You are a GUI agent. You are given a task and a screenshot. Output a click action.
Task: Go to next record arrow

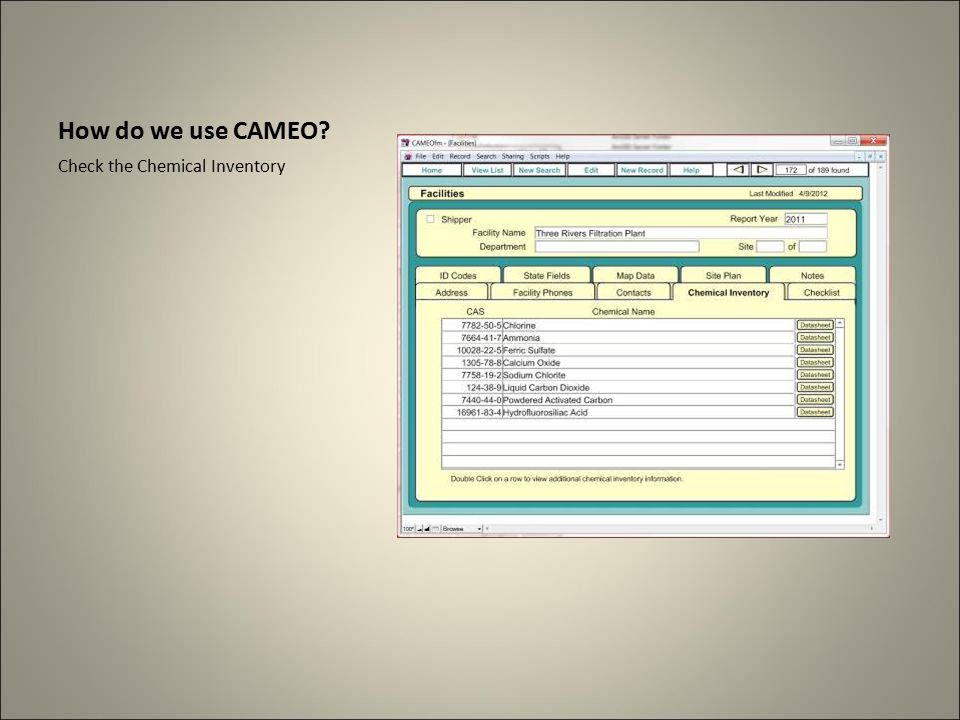[x=761, y=170]
